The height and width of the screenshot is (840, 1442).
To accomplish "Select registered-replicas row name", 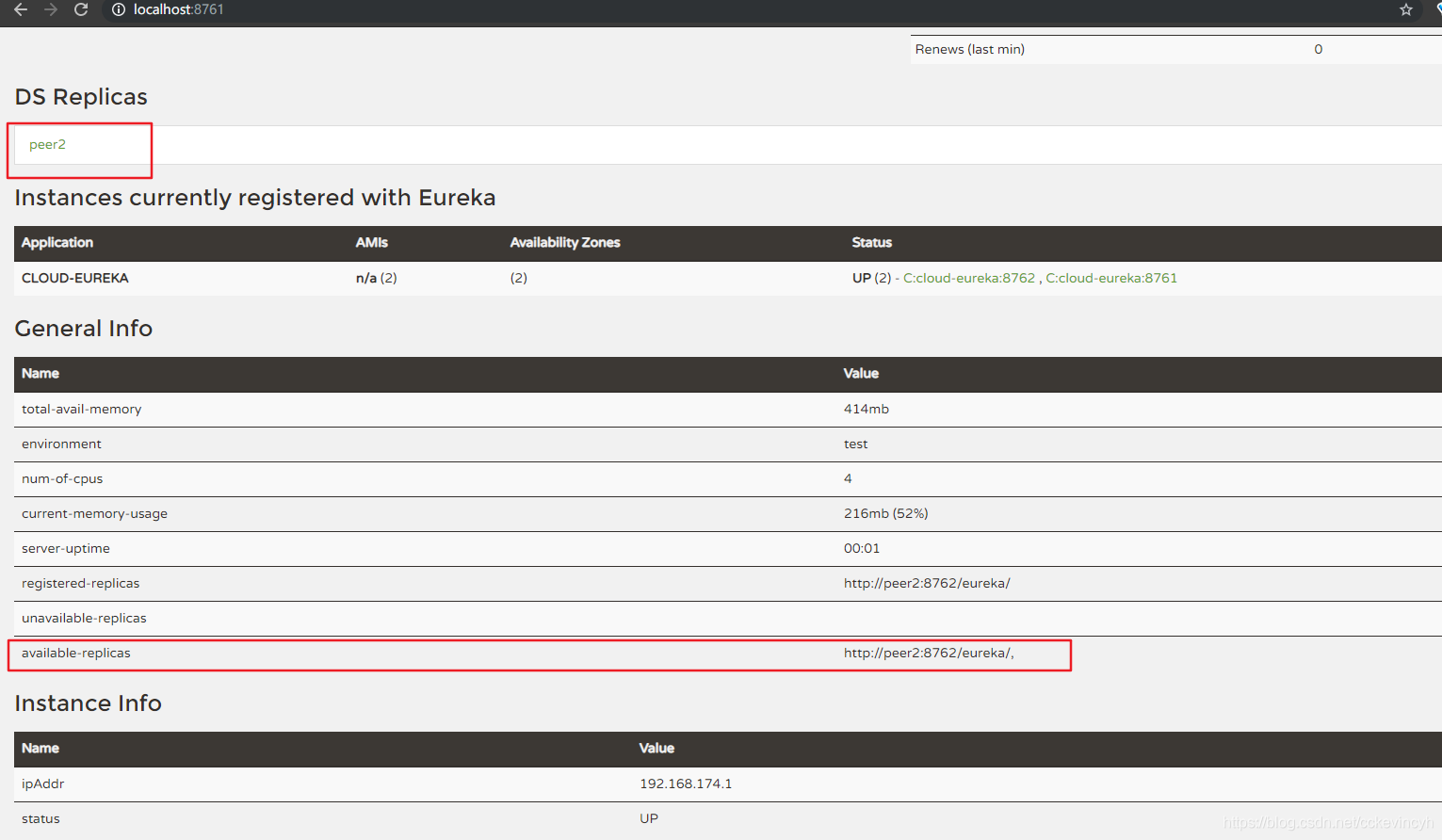I will coord(80,583).
